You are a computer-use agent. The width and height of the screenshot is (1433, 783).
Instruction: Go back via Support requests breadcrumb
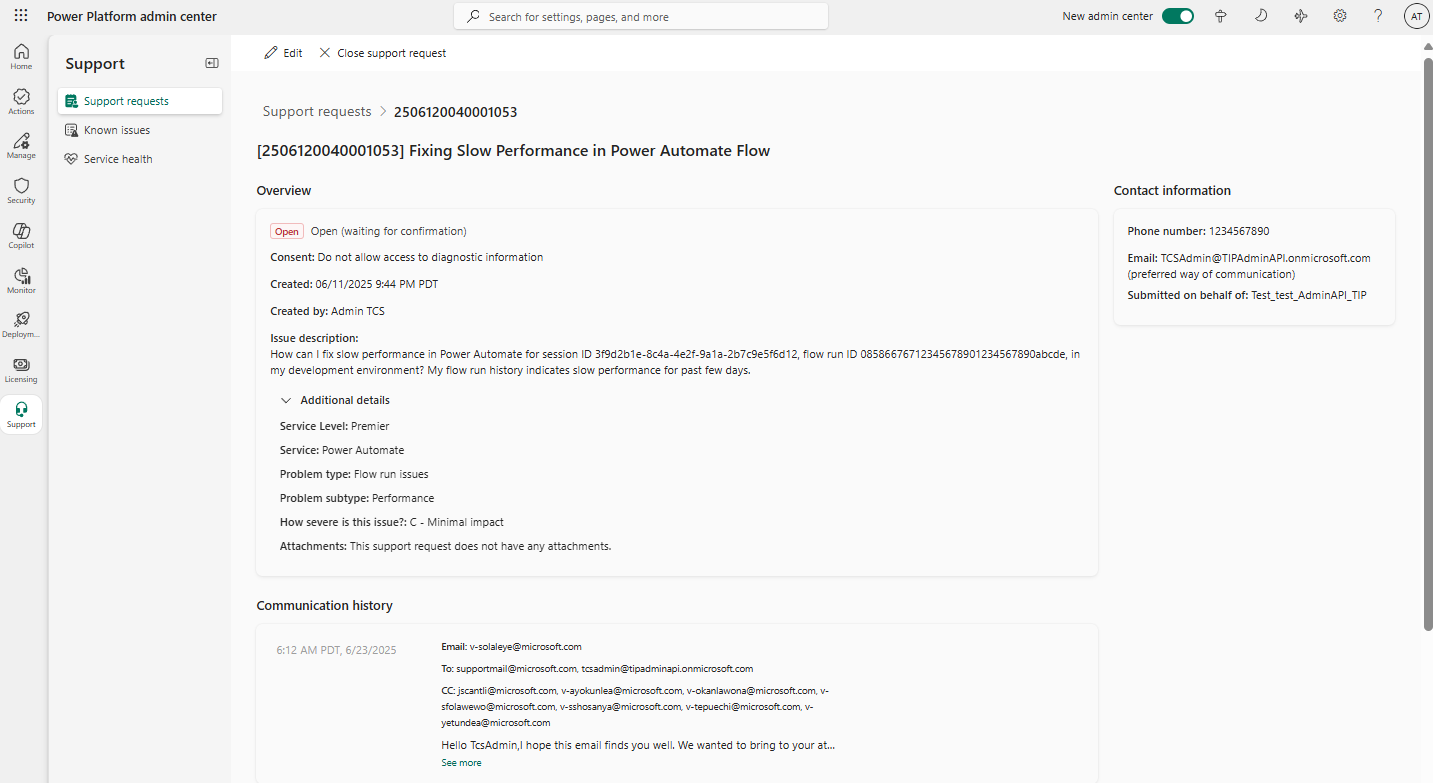coord(317,112)
